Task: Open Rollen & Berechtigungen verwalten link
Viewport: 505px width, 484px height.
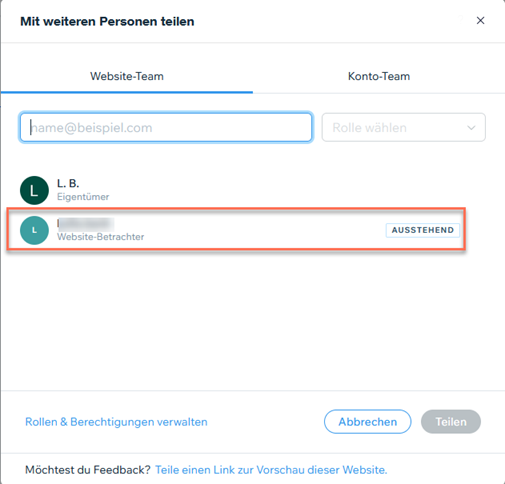Action: (116, 422)
